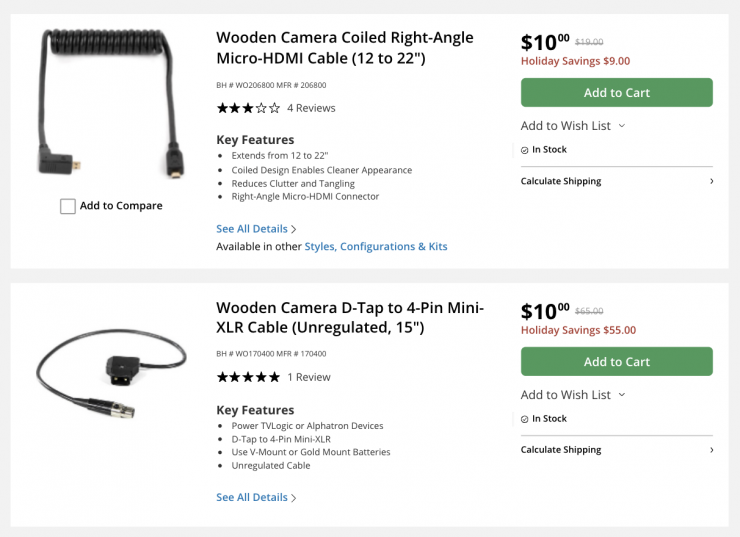Open Styles, Configurations & Kits link
Viewport: 740px width, 537px height.
click(376, 246)
